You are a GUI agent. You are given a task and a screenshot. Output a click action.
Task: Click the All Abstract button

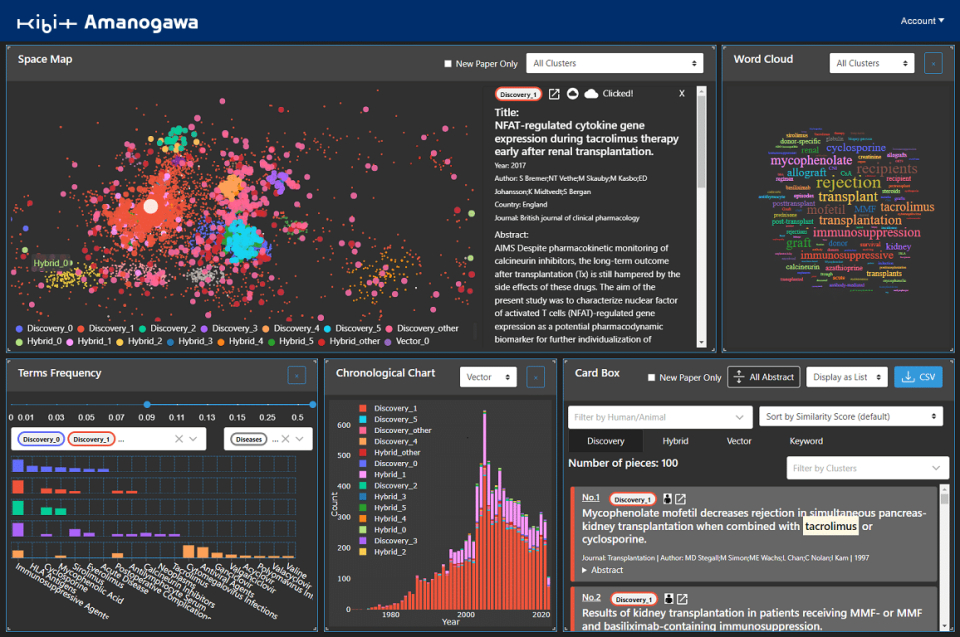pos(764,377)
